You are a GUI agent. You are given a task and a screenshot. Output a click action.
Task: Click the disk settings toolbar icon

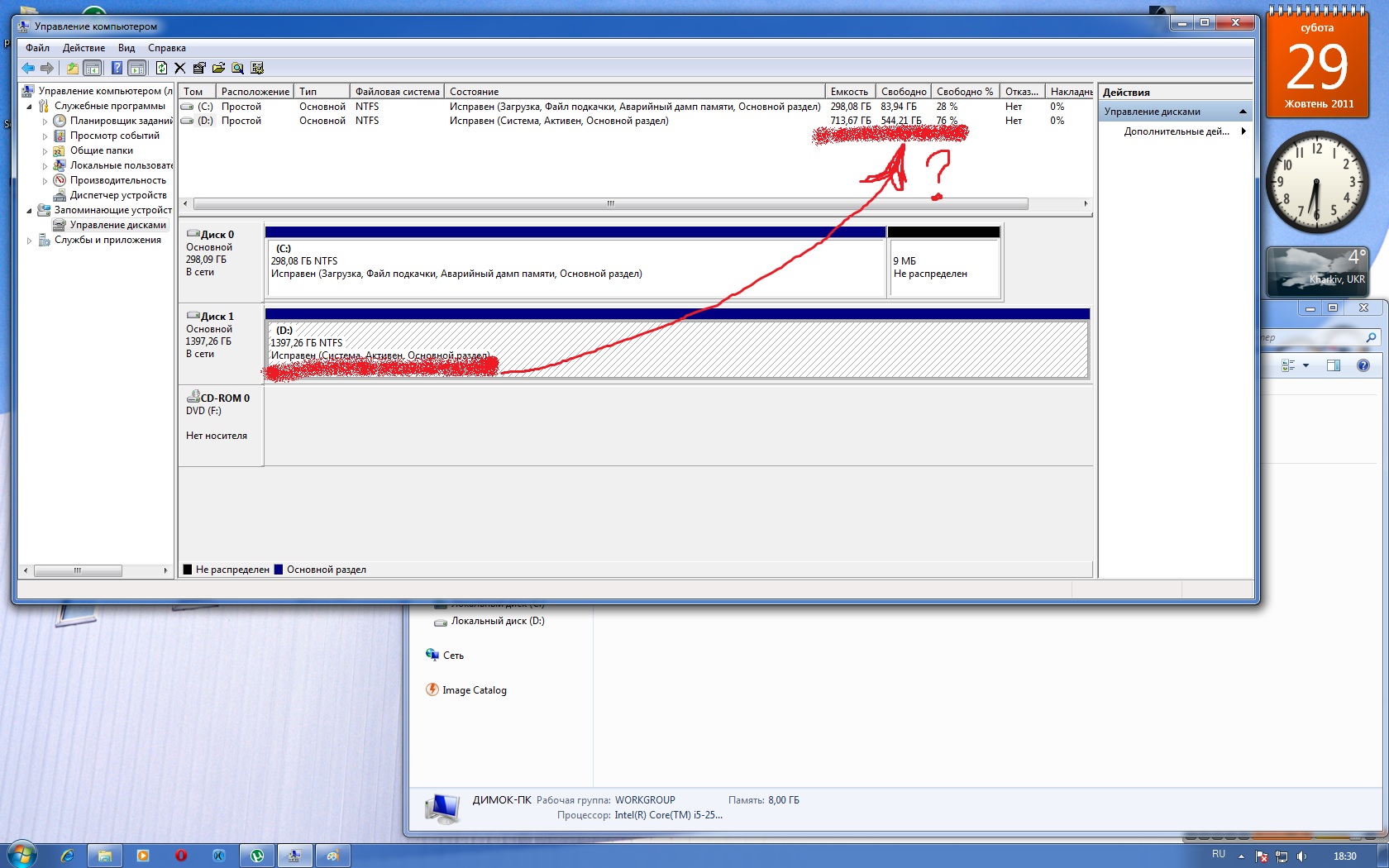[257, 68]
